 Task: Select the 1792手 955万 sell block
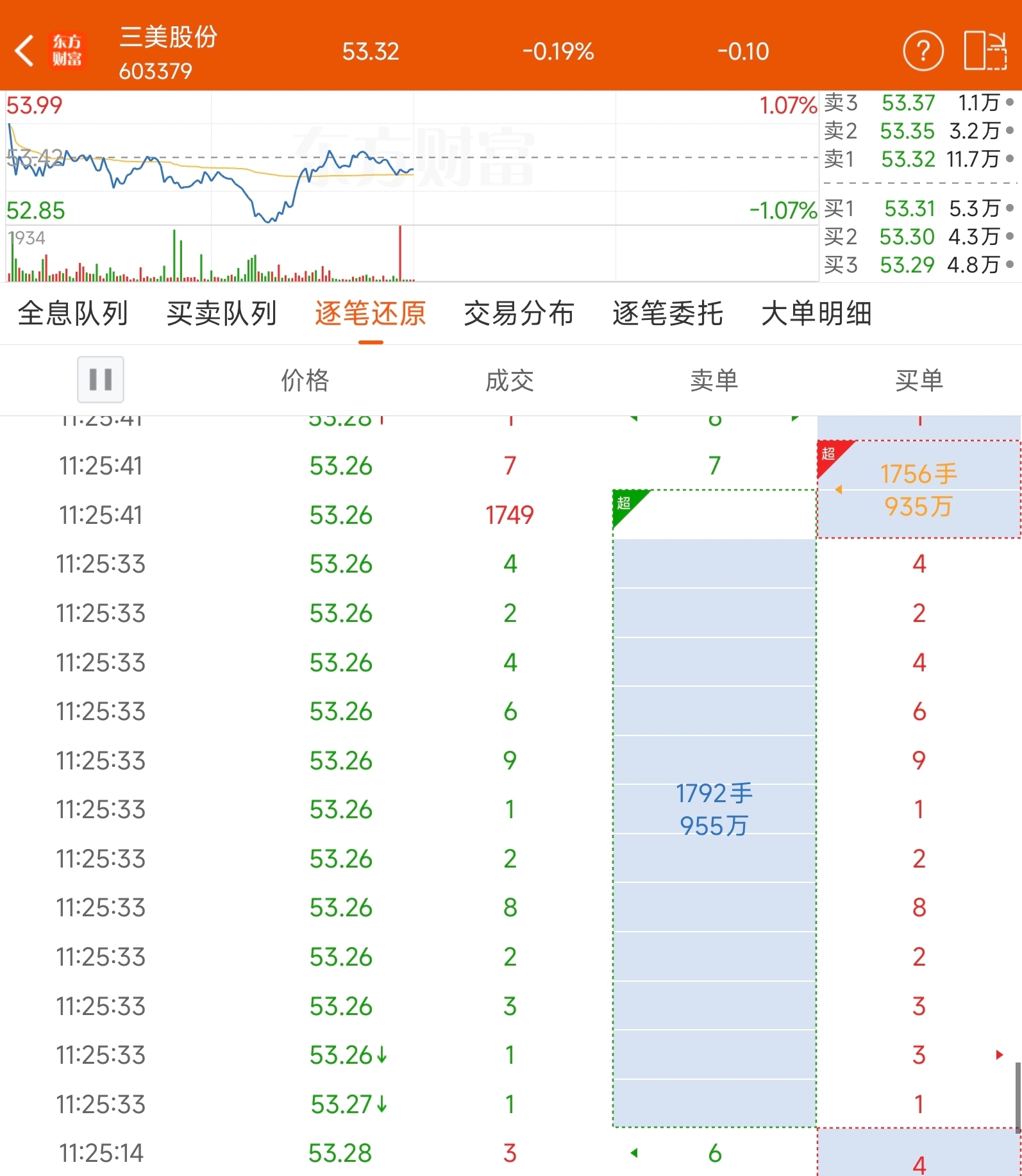pos(714,809)
